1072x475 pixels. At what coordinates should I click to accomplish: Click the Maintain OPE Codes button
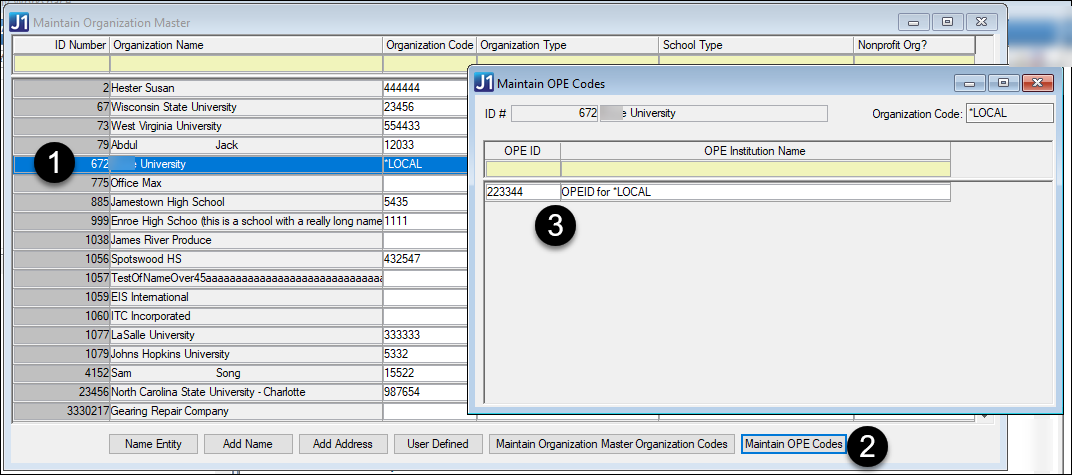(x=794, y=444)
